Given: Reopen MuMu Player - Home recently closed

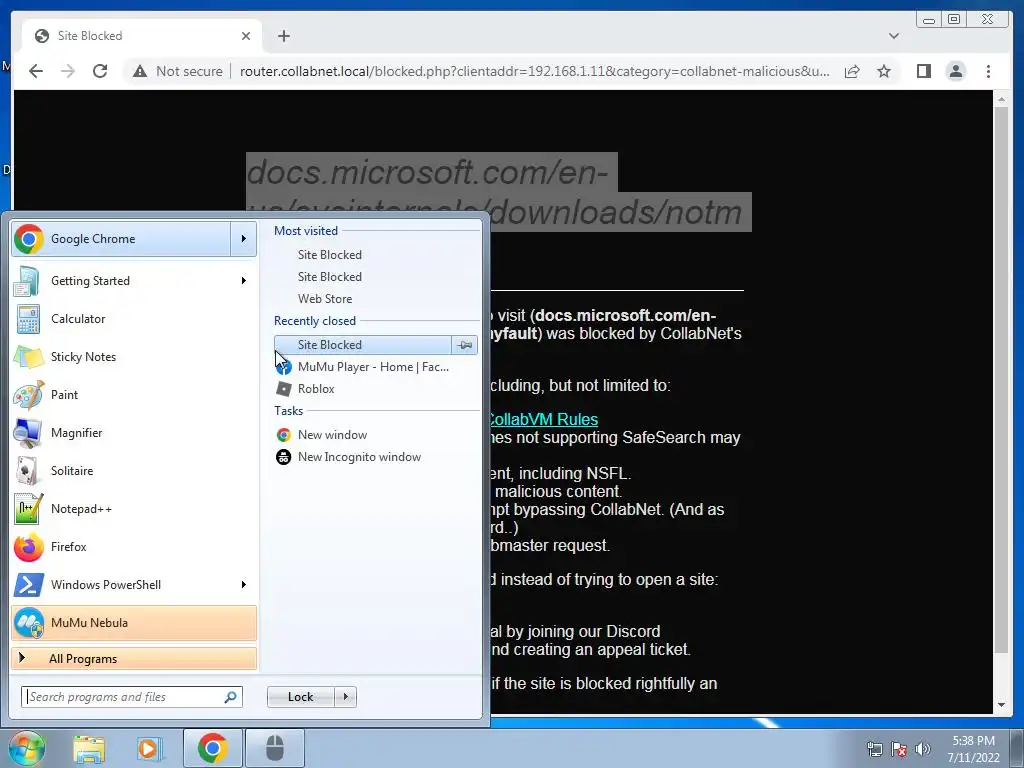Looking at the screenshot, I should click(376, 367).
